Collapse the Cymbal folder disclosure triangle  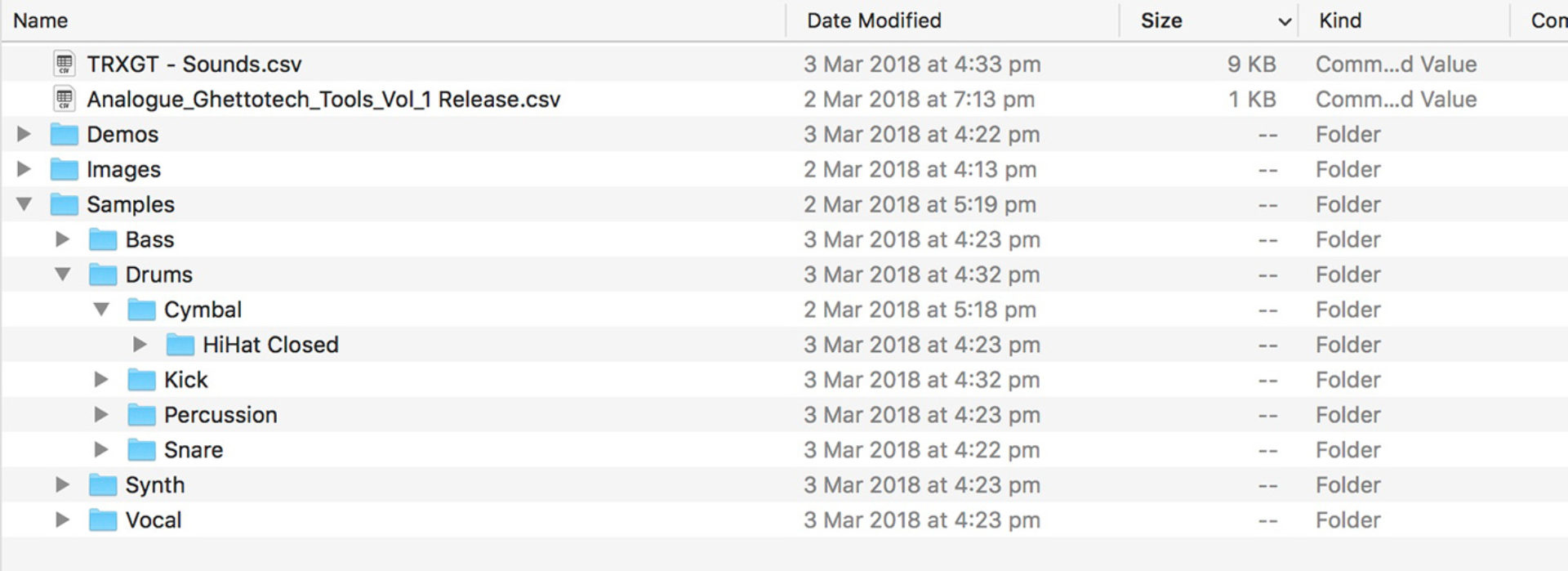101,310
